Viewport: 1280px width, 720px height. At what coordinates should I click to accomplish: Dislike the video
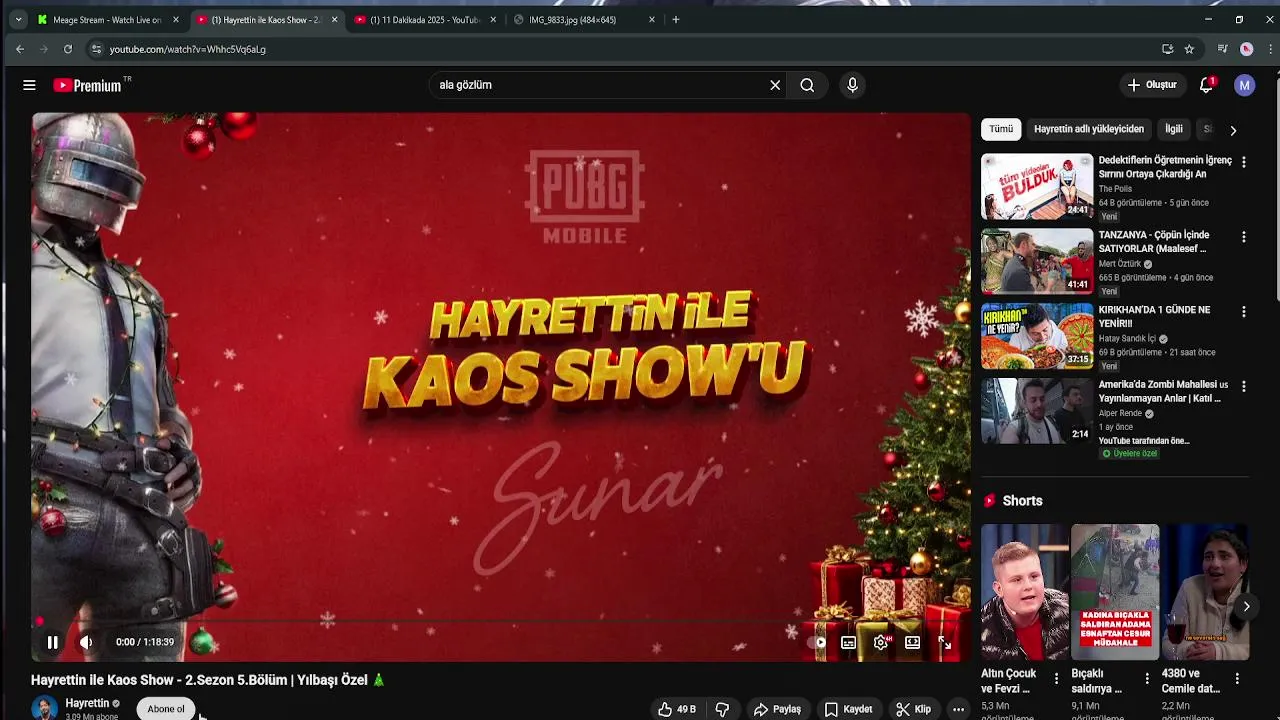coord(722,709)
